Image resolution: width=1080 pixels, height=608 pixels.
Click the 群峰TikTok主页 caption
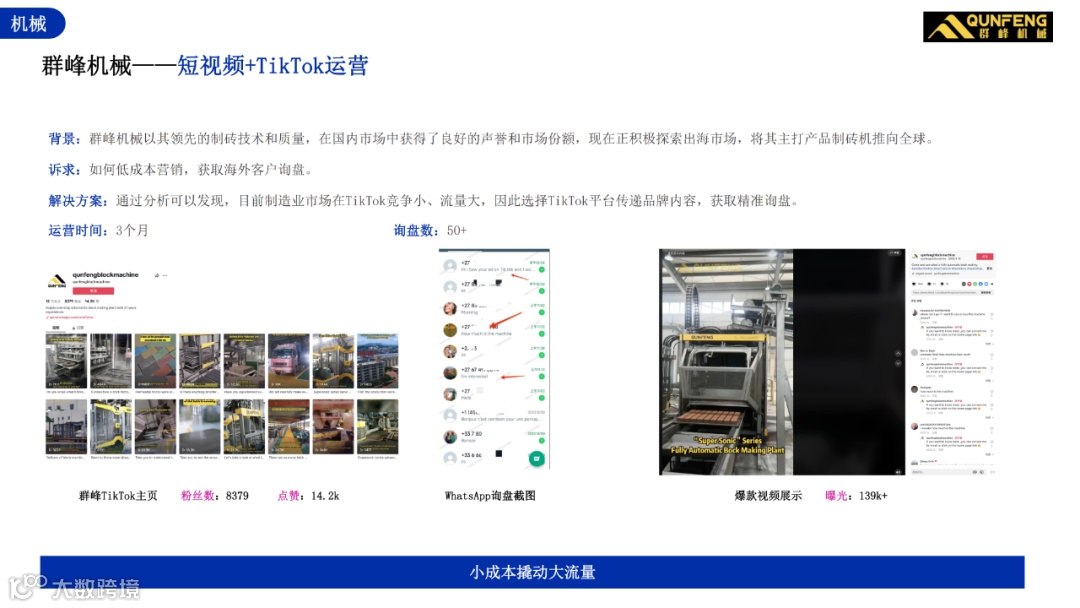[118, 496]
